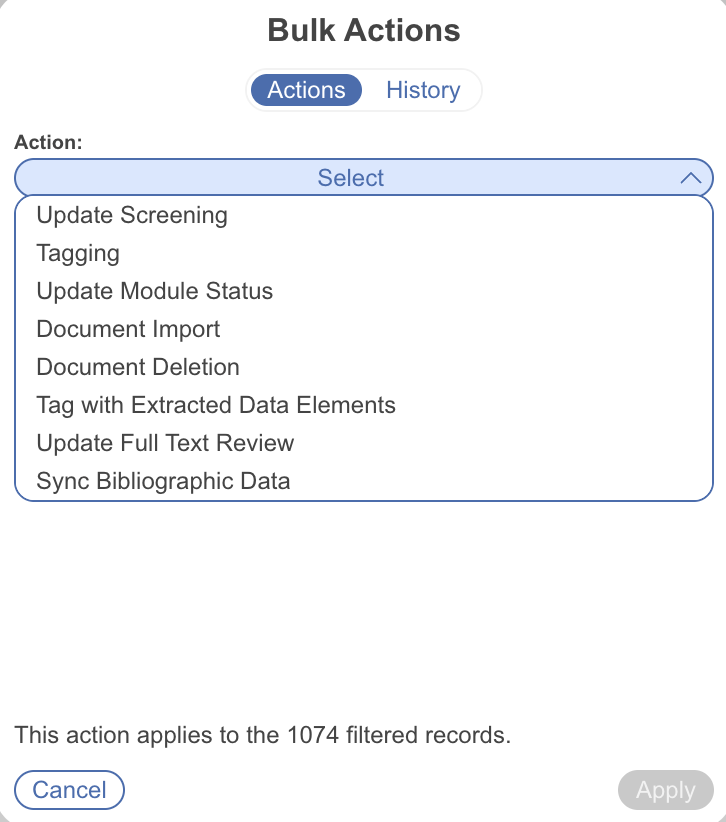Click the Select field under Action
The height and width of the screenshot is (822, 726).
click(x=363, y=179)
